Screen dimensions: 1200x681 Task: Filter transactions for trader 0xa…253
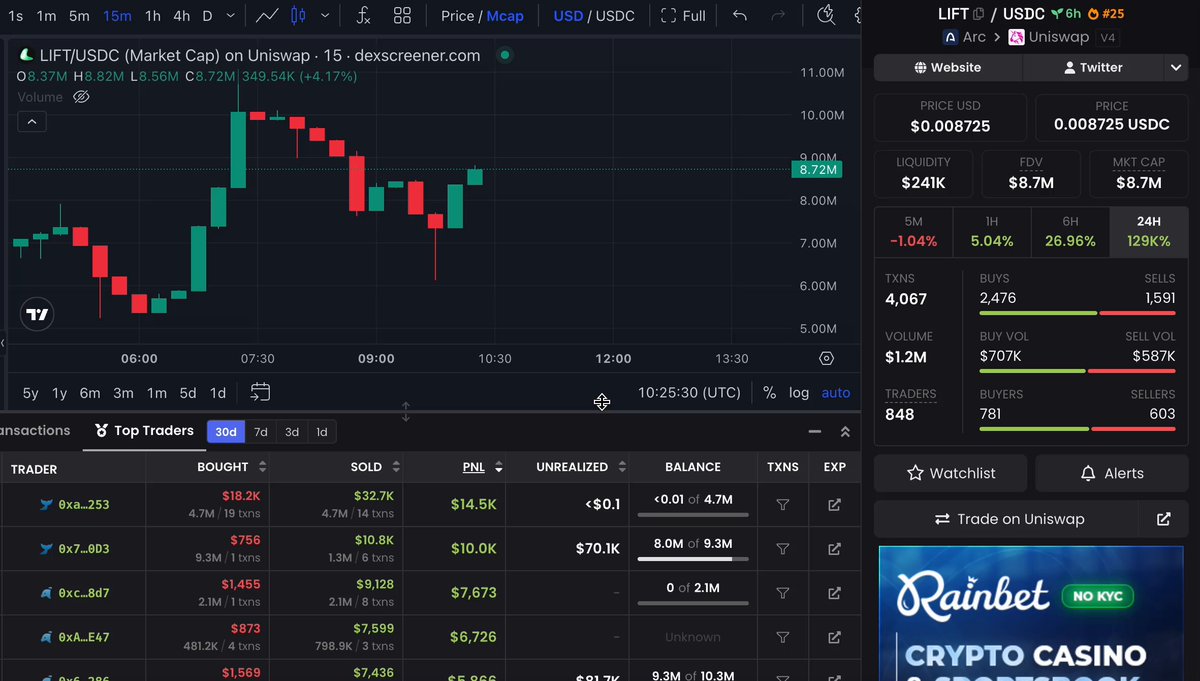tap(783, 505)
